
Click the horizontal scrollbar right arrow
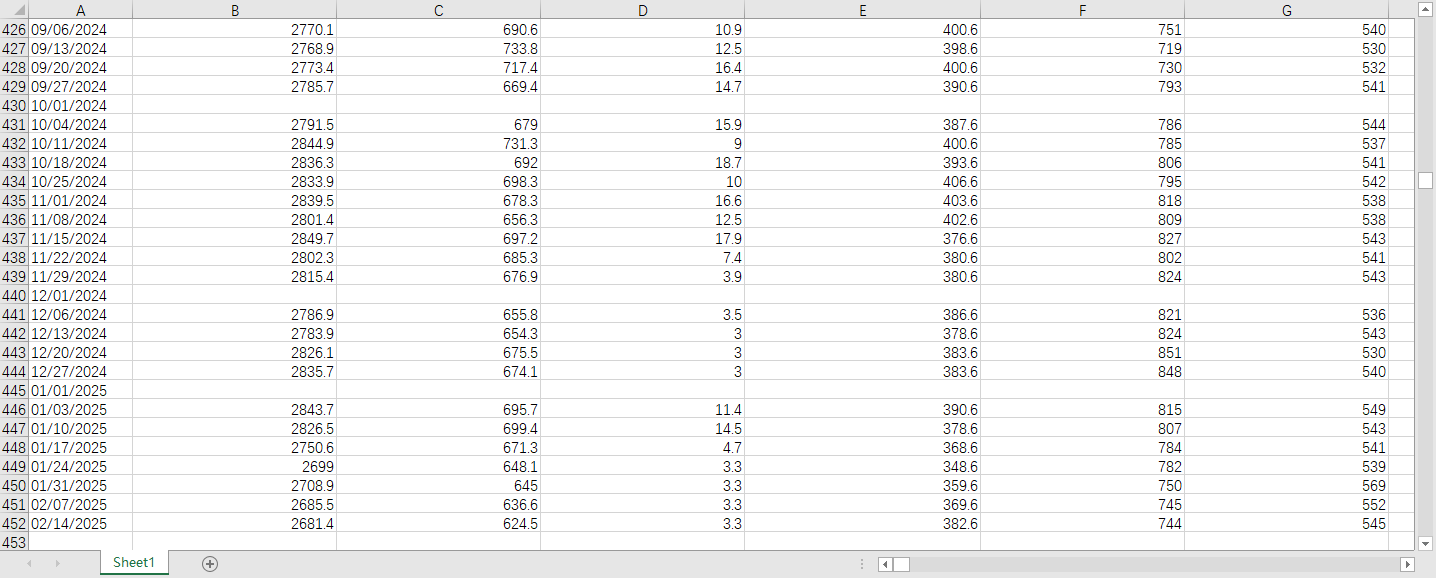(x=1408, y=565)
